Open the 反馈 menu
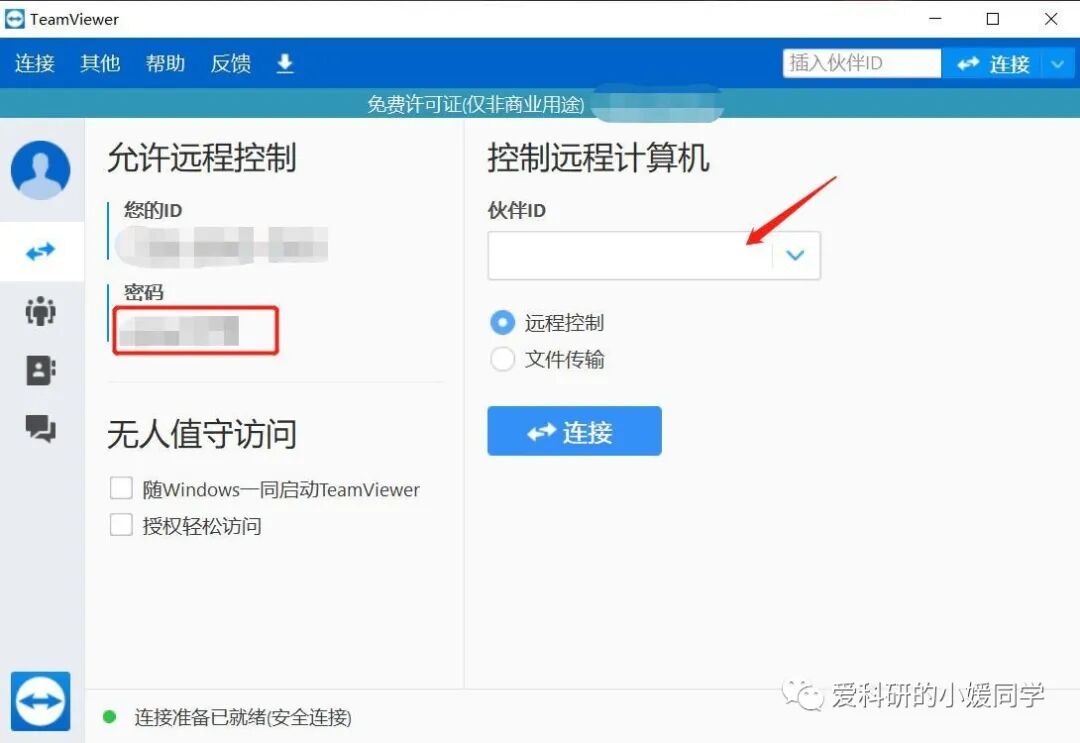1080x743 pixels. (231, 63)
